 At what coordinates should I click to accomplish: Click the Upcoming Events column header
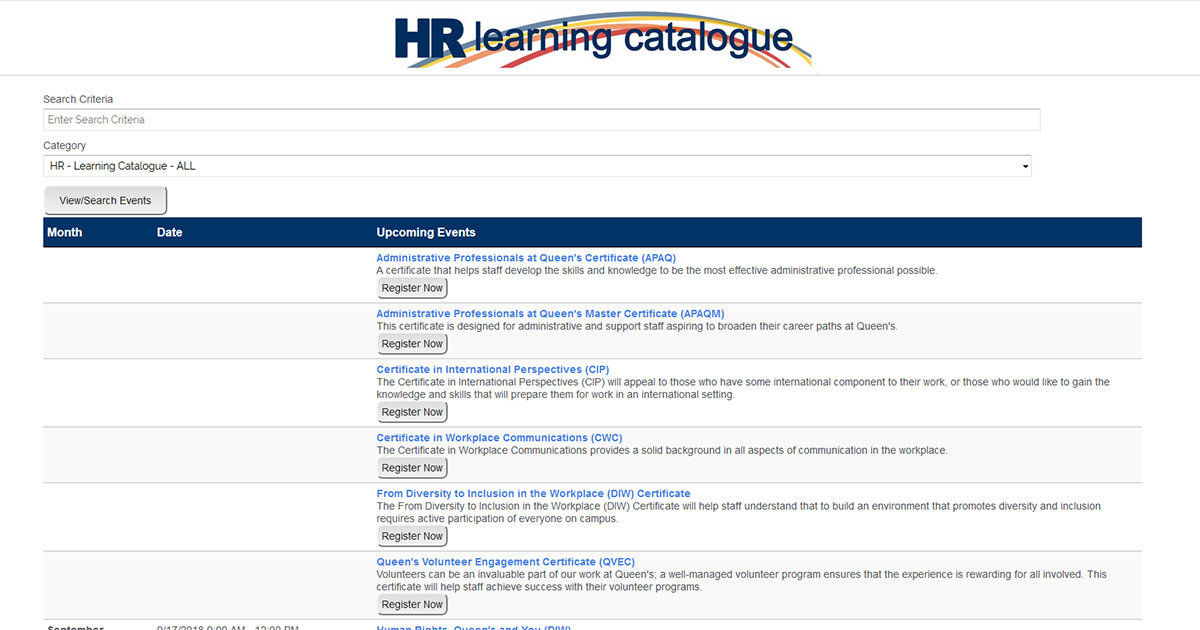point(426,232)
